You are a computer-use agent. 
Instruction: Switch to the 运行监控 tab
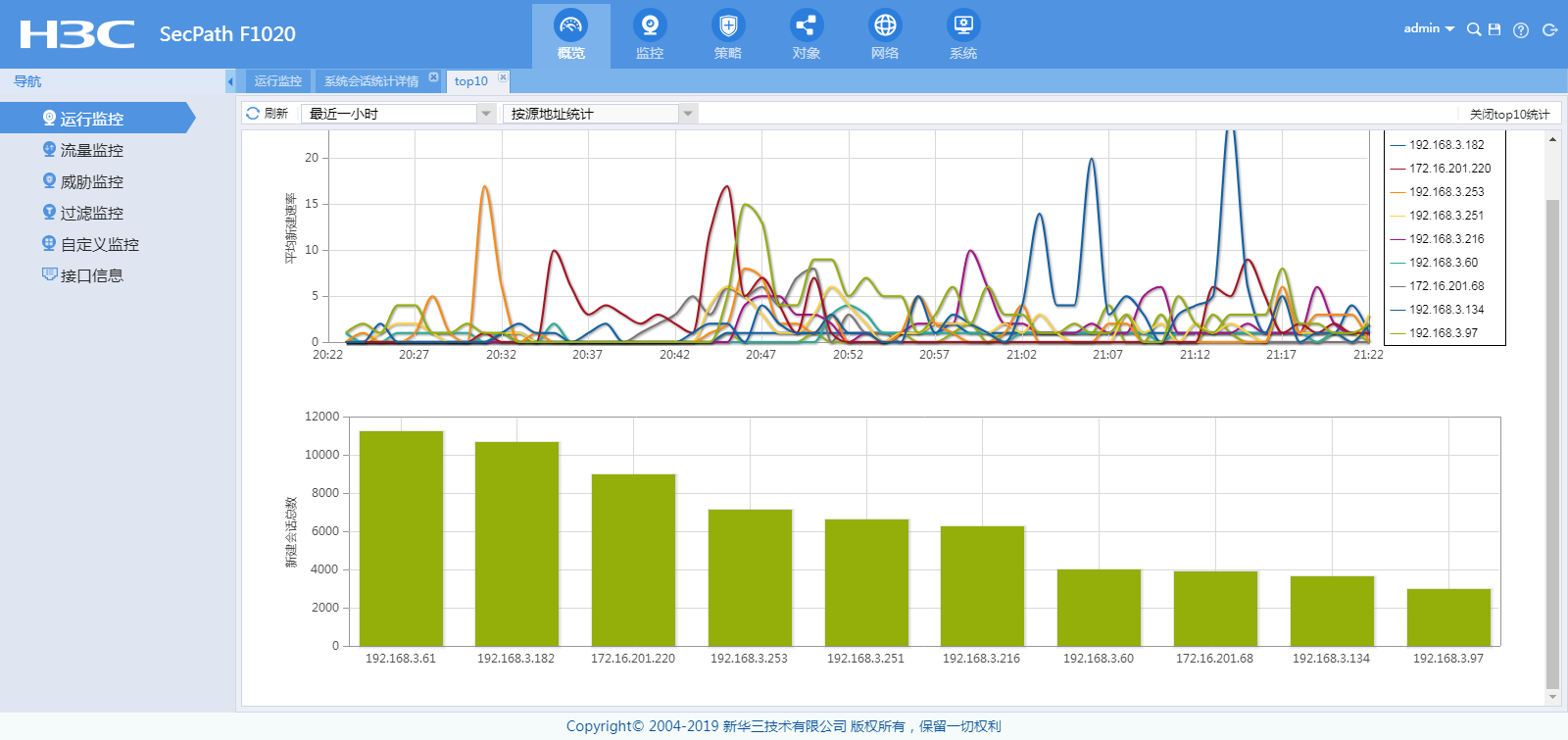[278, 81]
